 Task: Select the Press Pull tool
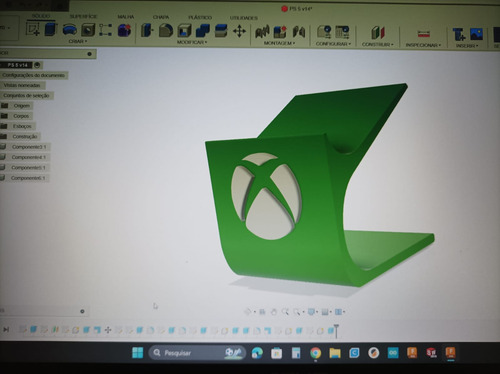(x=147, y=31)
